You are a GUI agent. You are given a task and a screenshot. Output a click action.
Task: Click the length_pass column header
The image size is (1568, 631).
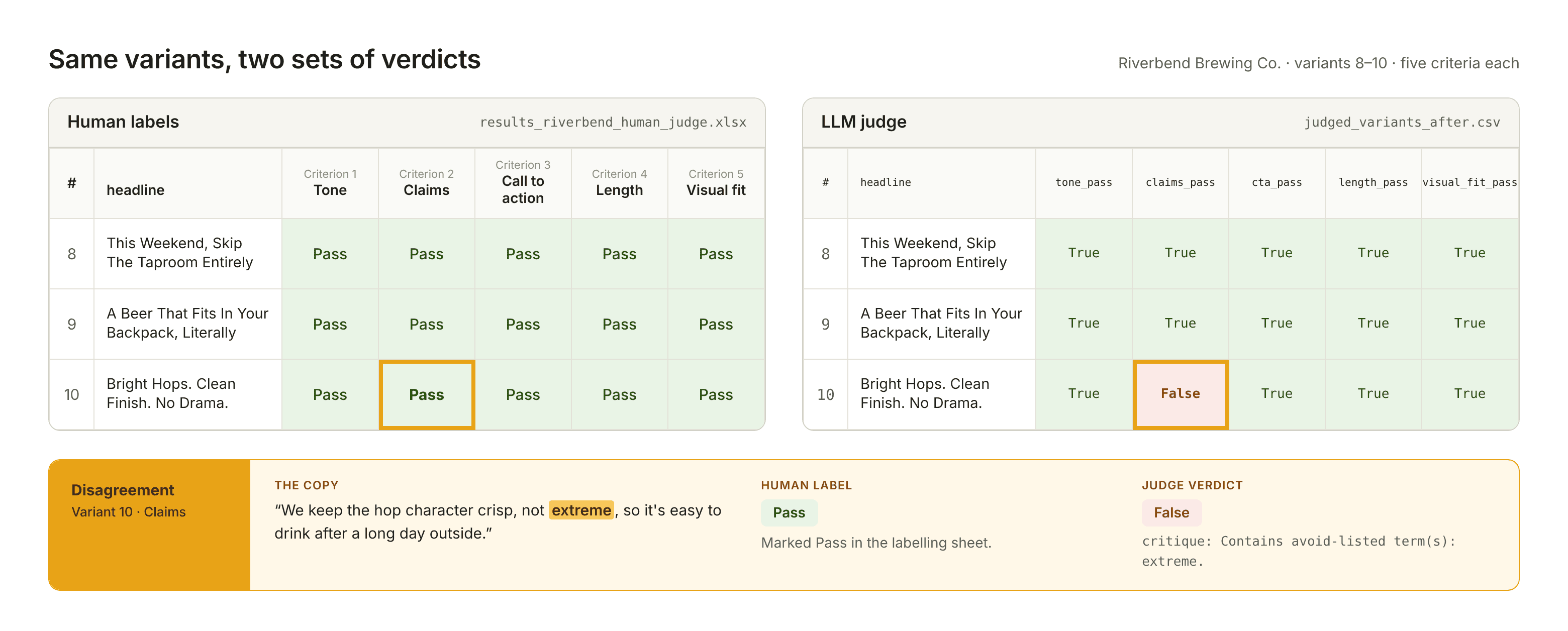click(x=1373, y=182)
